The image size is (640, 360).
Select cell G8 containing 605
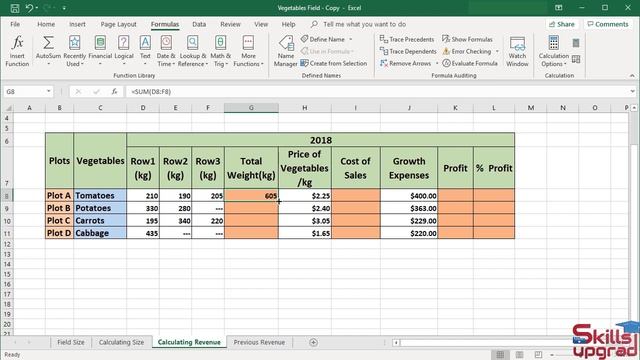pos(251,196)
